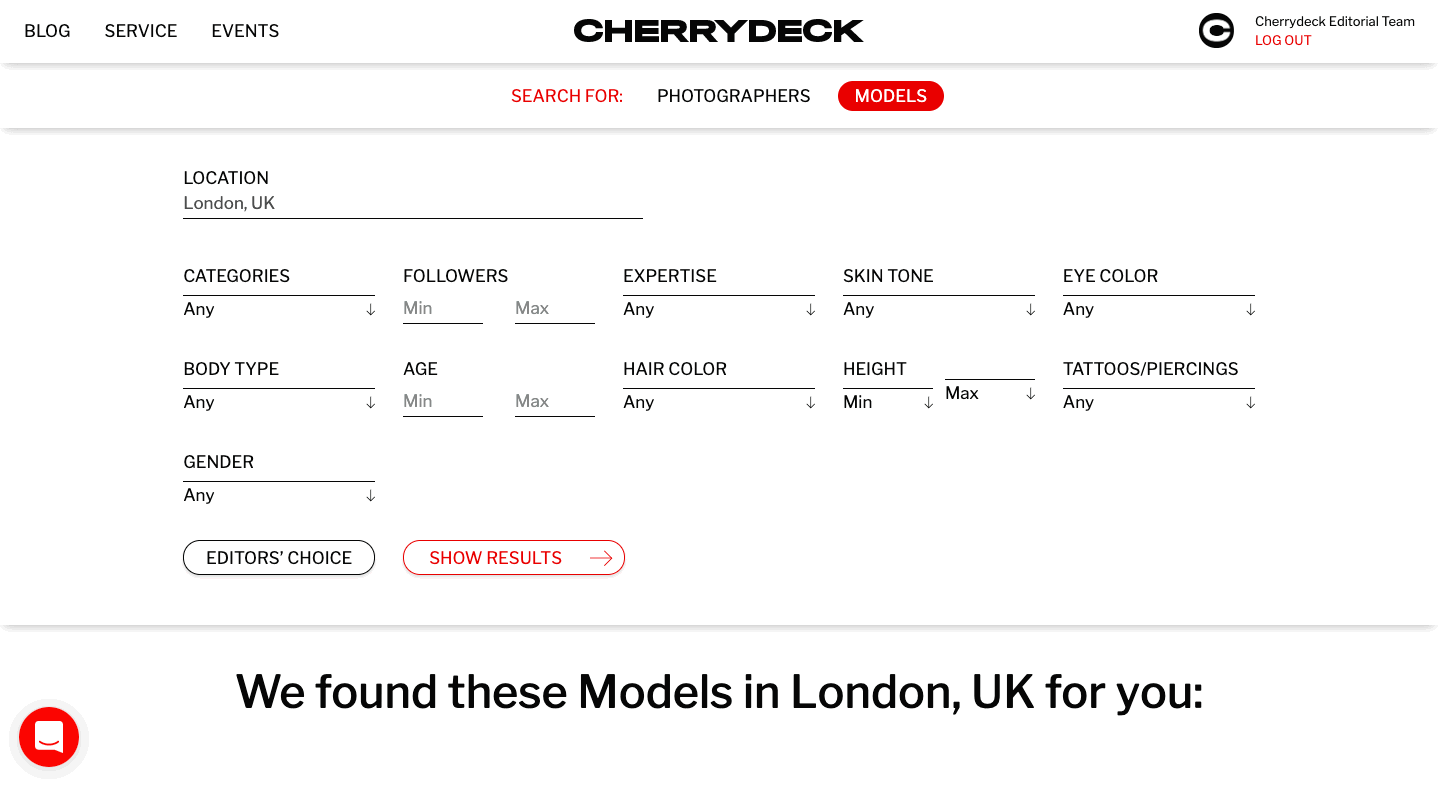Select Models search toggle
The height and width of the screenshot is (787, 1439).
coord(890,96)
